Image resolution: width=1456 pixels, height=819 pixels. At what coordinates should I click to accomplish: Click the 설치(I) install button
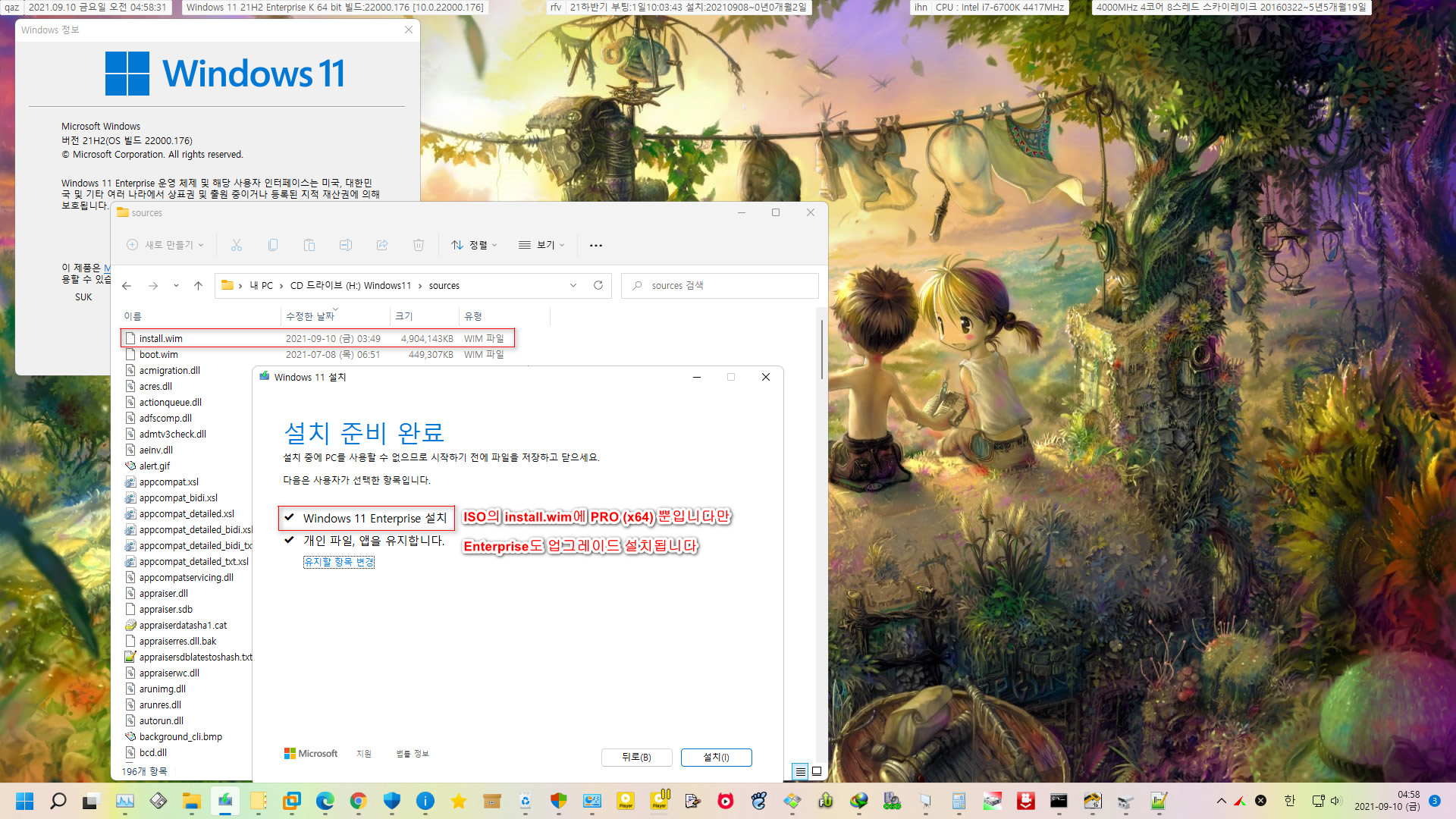(x=716, y=758)
